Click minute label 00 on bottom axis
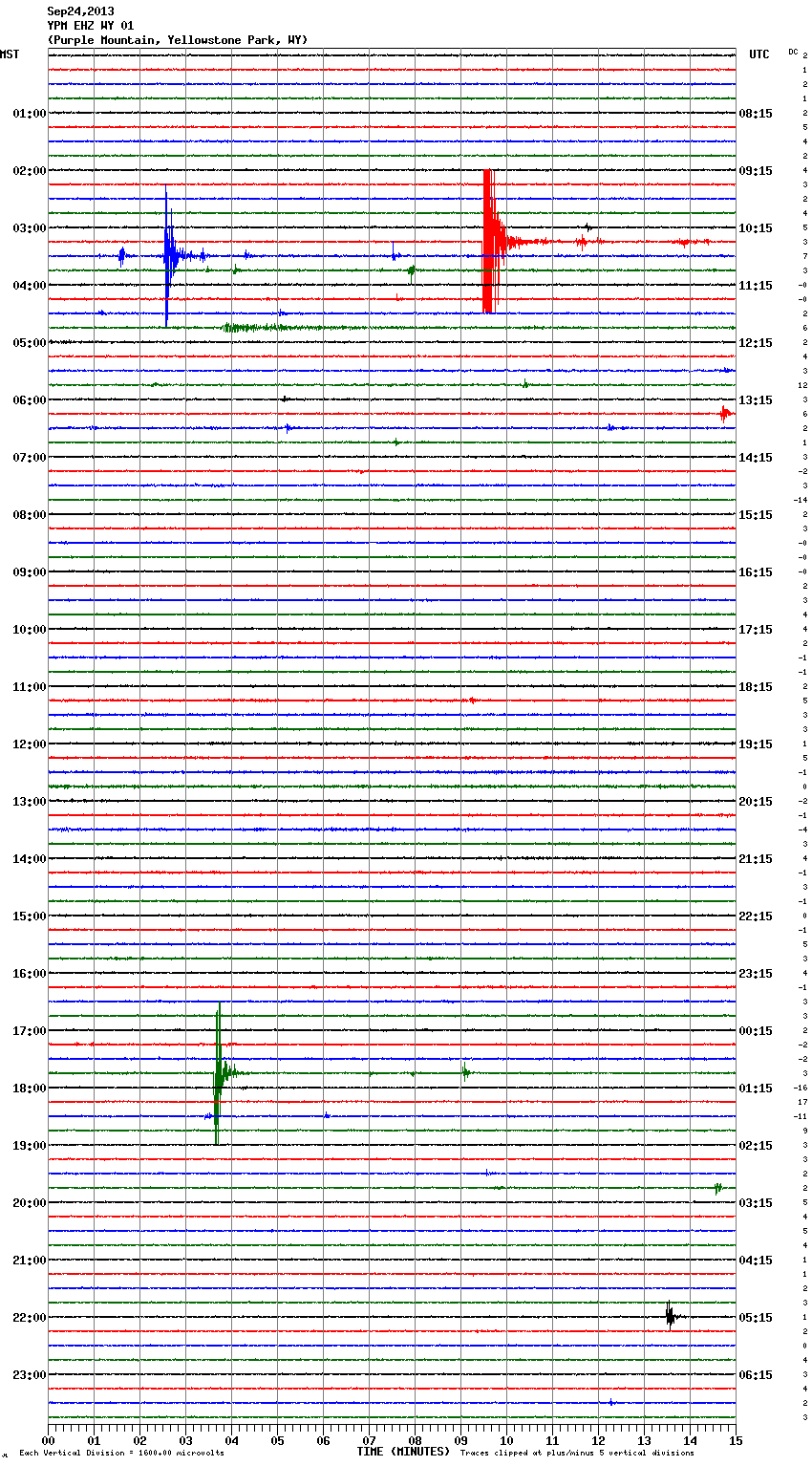The image size is (812, 1466). 48,1440
